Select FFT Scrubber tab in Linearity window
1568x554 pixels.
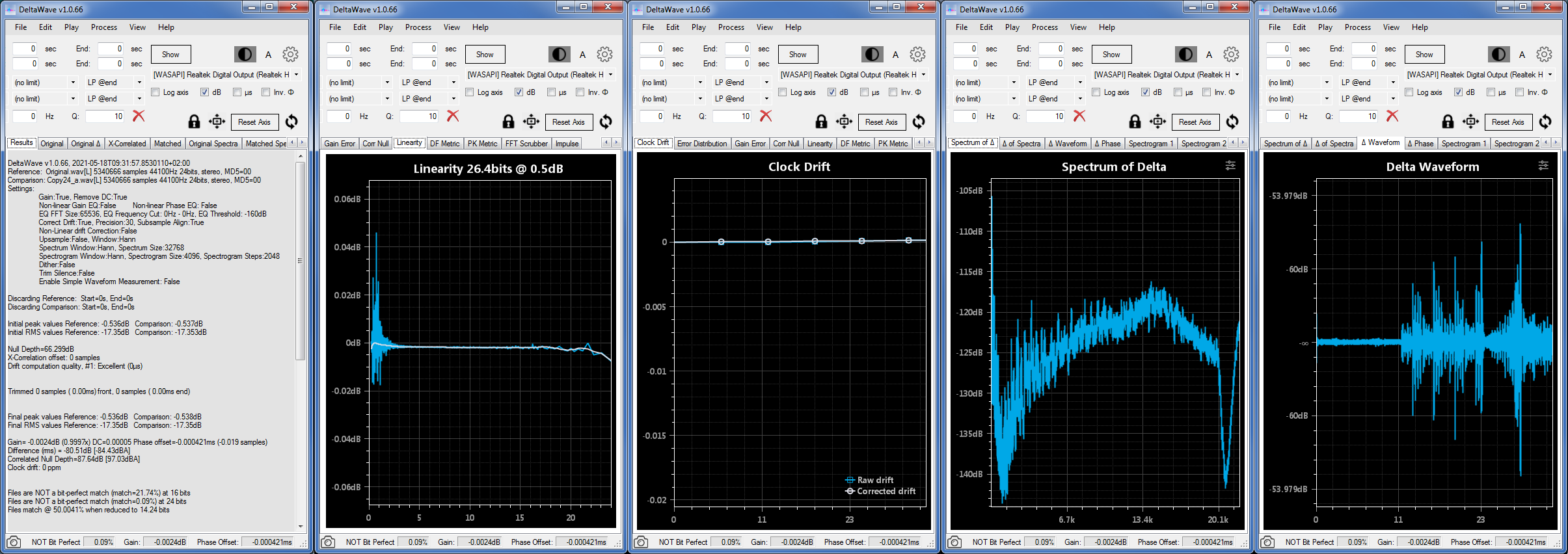click(x=526, y=144)
